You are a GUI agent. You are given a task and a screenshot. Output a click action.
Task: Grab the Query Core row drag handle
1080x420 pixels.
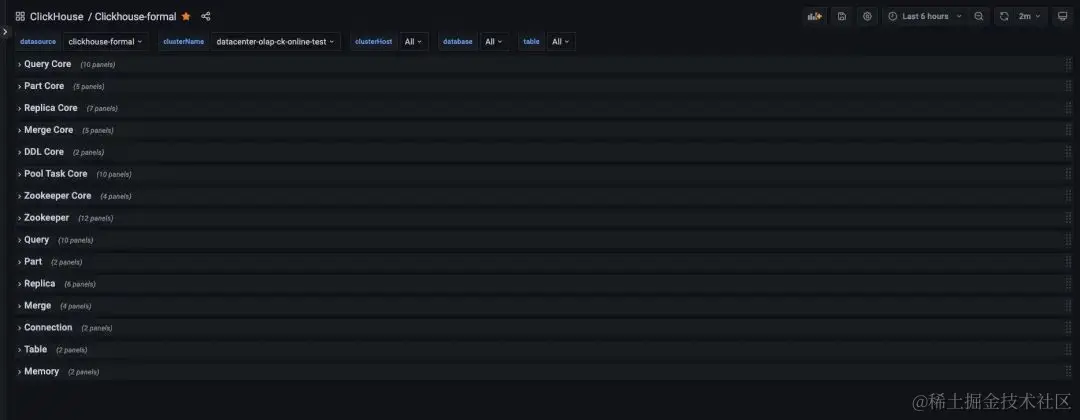[x=1068, y=64]
